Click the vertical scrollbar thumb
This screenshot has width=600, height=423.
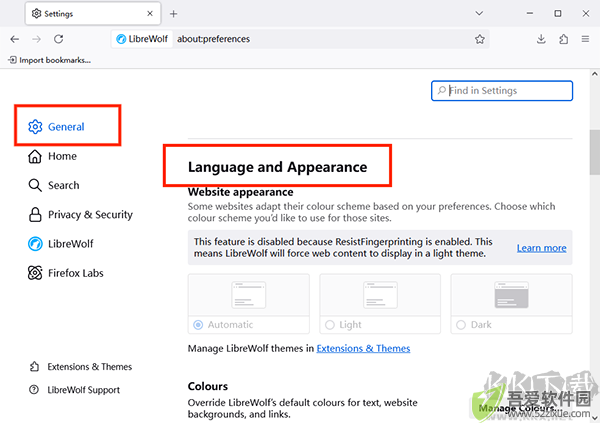point(594,152)
